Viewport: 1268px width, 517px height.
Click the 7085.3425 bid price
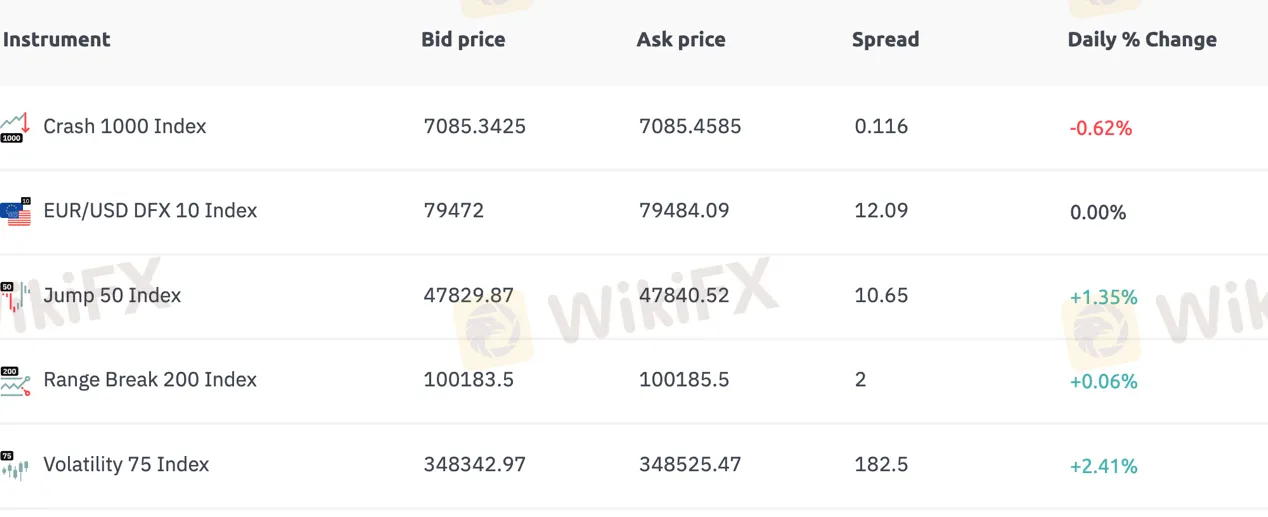475,127
